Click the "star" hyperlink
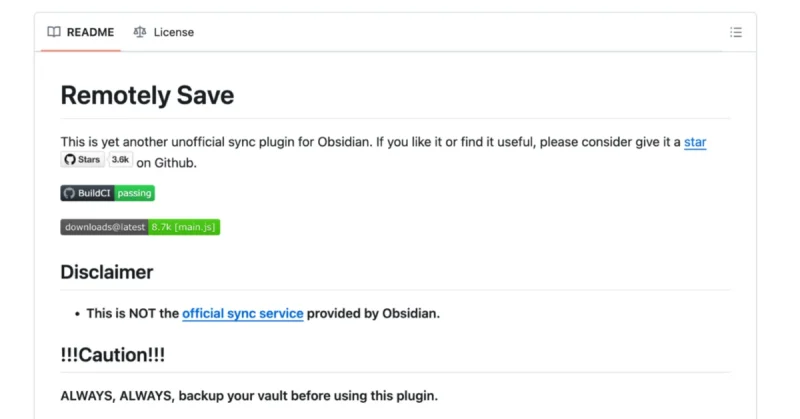 coord(695,142)
